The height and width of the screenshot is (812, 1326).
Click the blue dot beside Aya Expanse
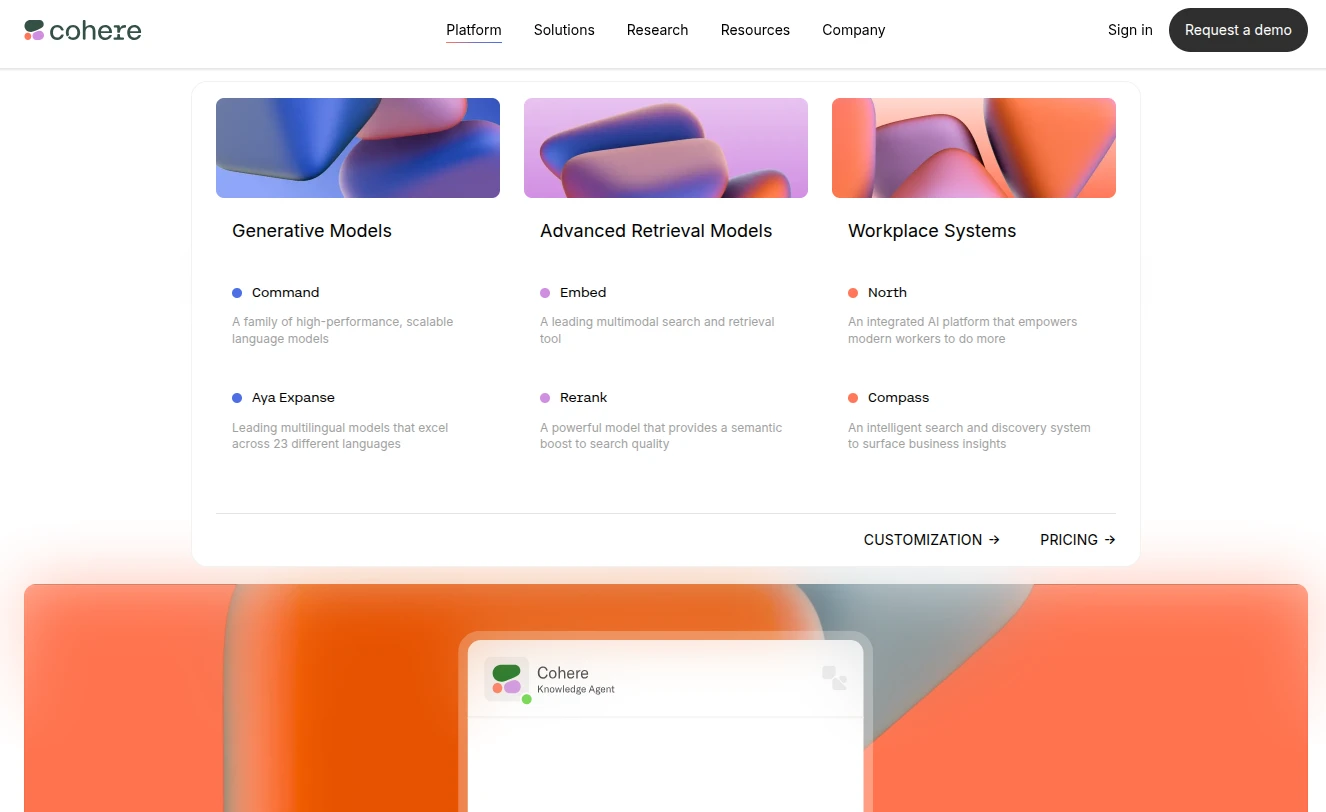pyautogui.click(x=237, y=398)
